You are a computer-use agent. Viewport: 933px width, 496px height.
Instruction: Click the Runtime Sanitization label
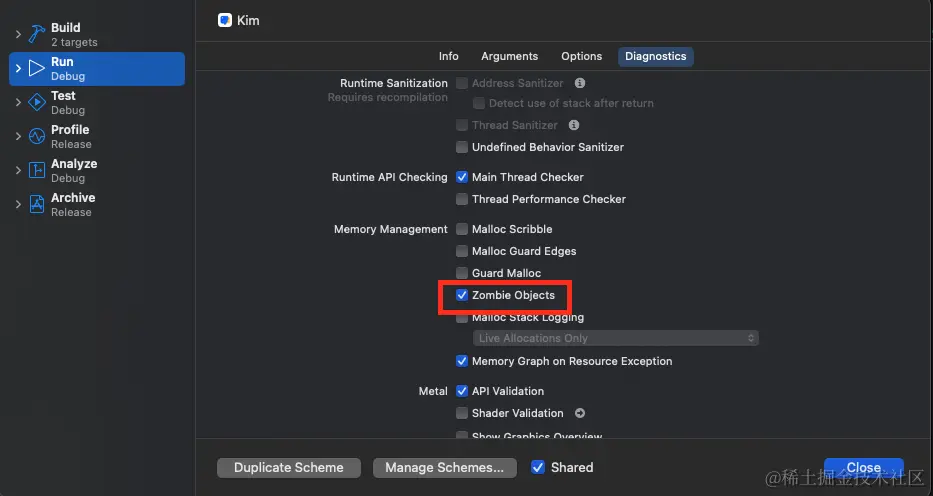[394, 83]
